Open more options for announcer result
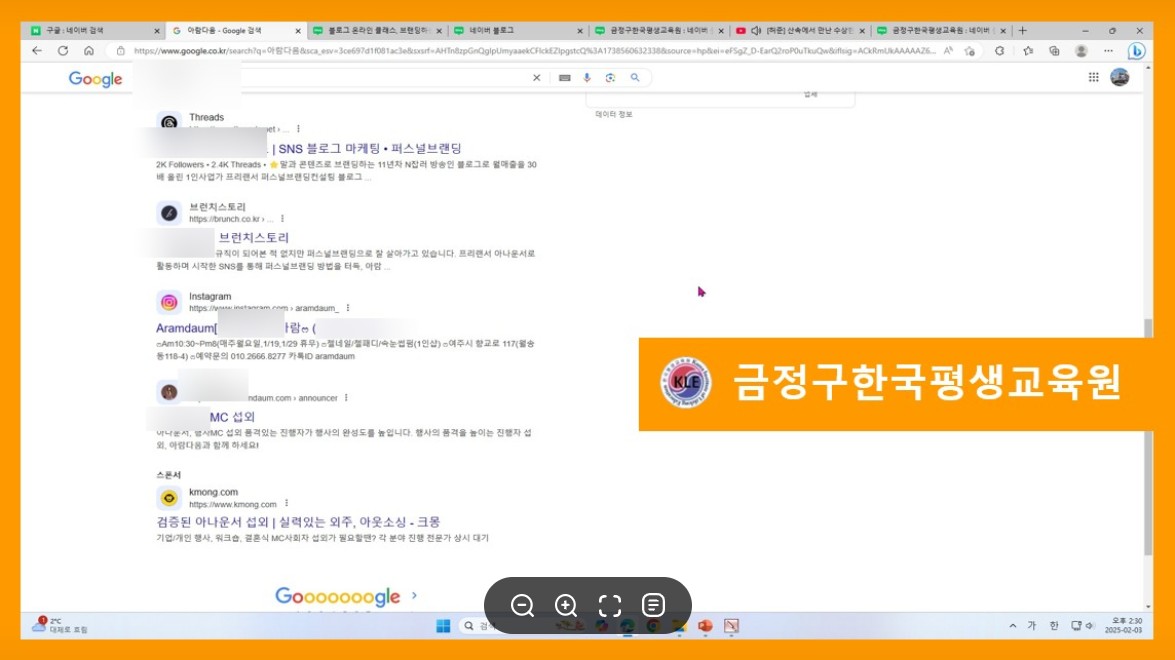The width and height of the screenshot is (1175, 660). click(x=346, y=398)
